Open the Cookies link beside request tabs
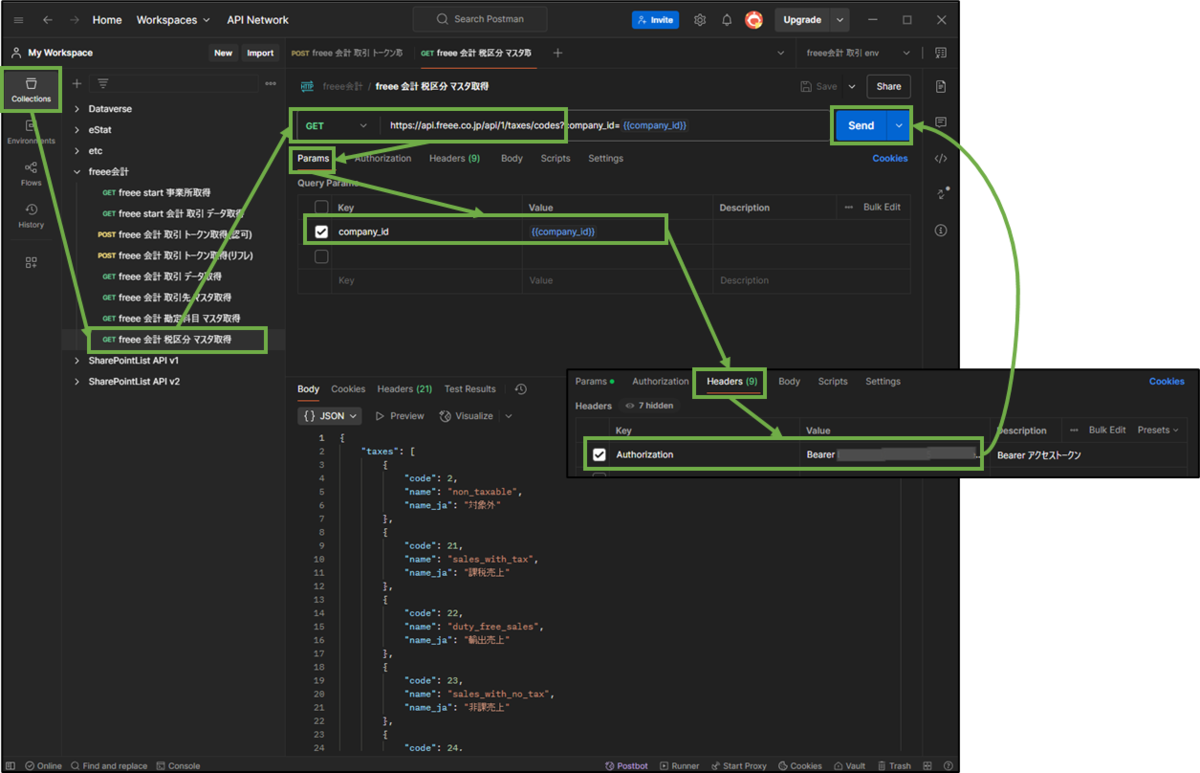The height and width of the screenshot is (773, 1200). click(890, 159)
